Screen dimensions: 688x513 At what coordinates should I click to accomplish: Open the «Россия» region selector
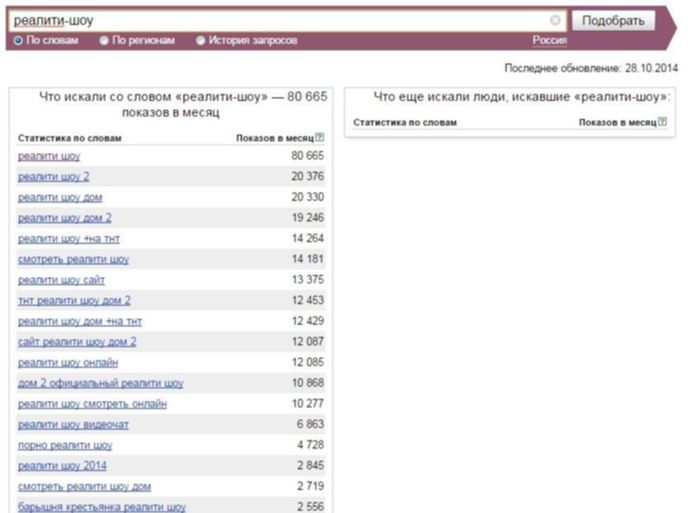[x=549, y=41]
